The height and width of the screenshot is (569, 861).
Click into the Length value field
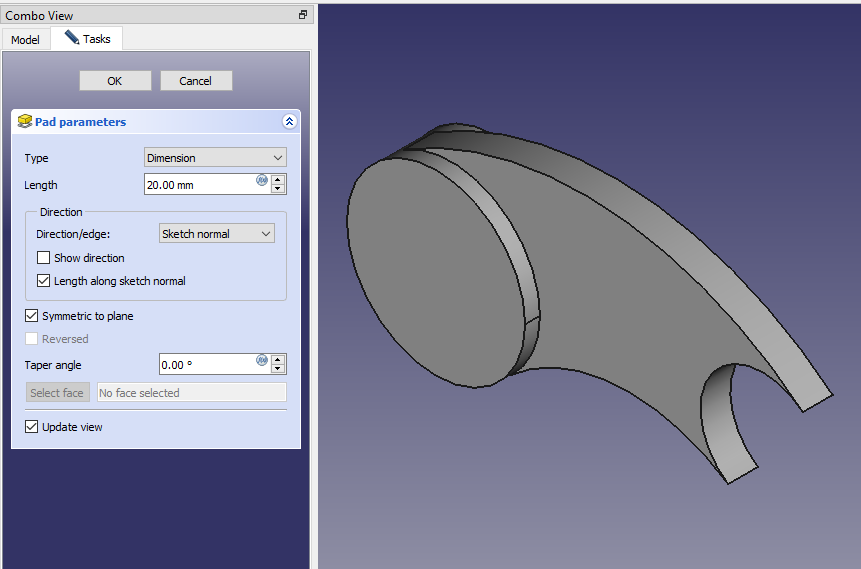(198, 185)
